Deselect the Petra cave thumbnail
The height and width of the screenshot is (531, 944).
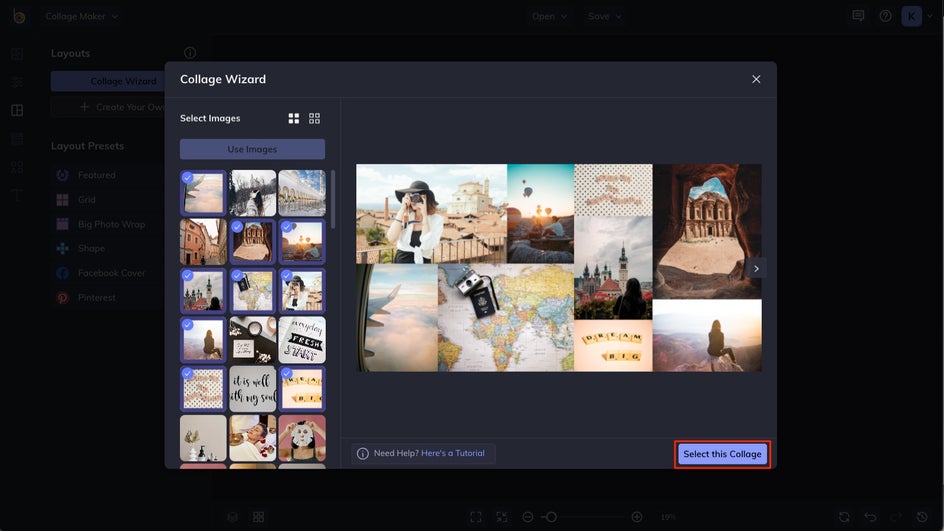(253, 242)
